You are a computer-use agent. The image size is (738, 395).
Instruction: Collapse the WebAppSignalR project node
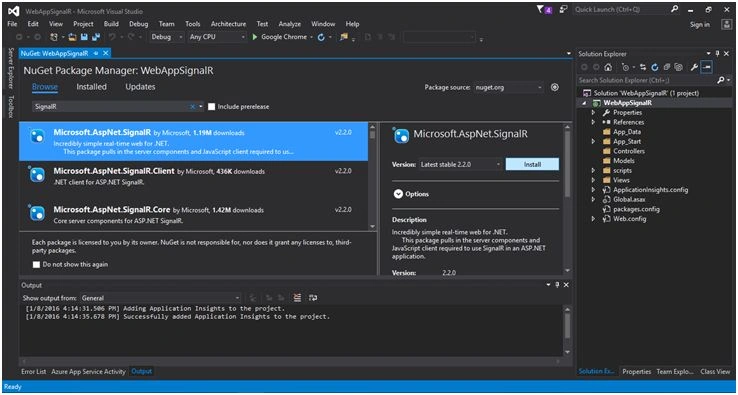click(585, 103)
